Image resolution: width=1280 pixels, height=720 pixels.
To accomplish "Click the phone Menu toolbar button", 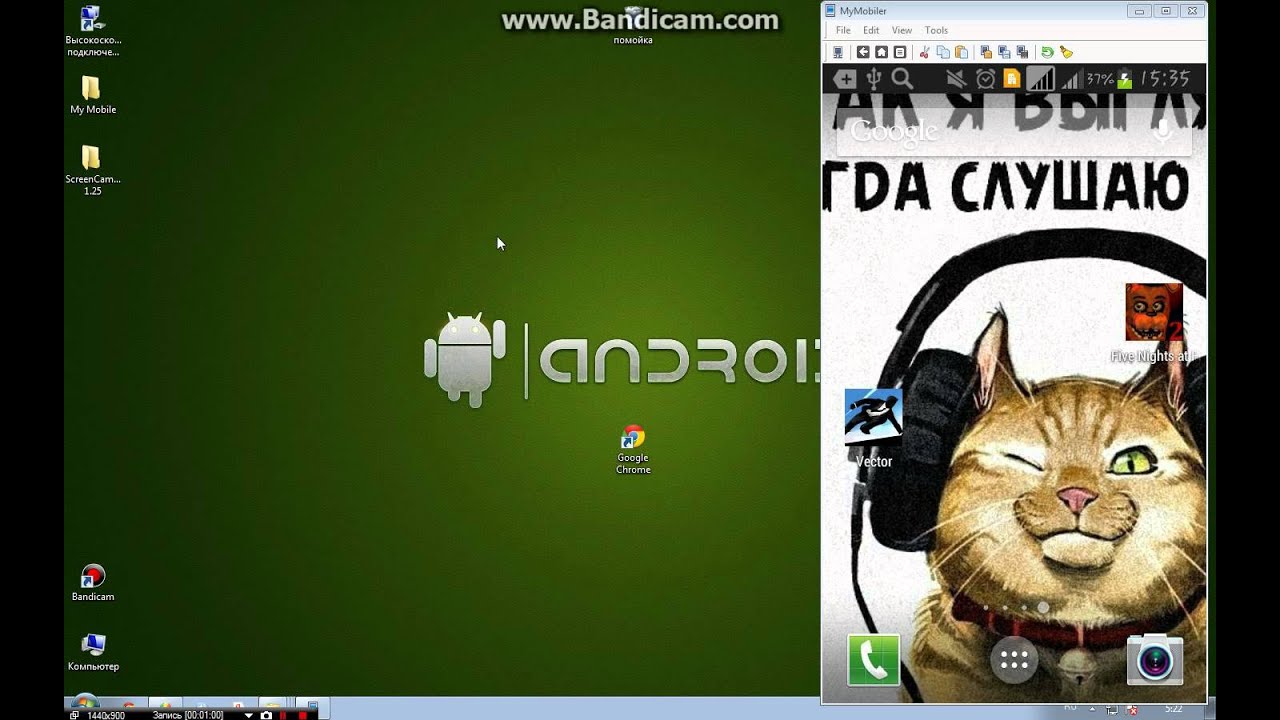I will click(x=899, y=52).
